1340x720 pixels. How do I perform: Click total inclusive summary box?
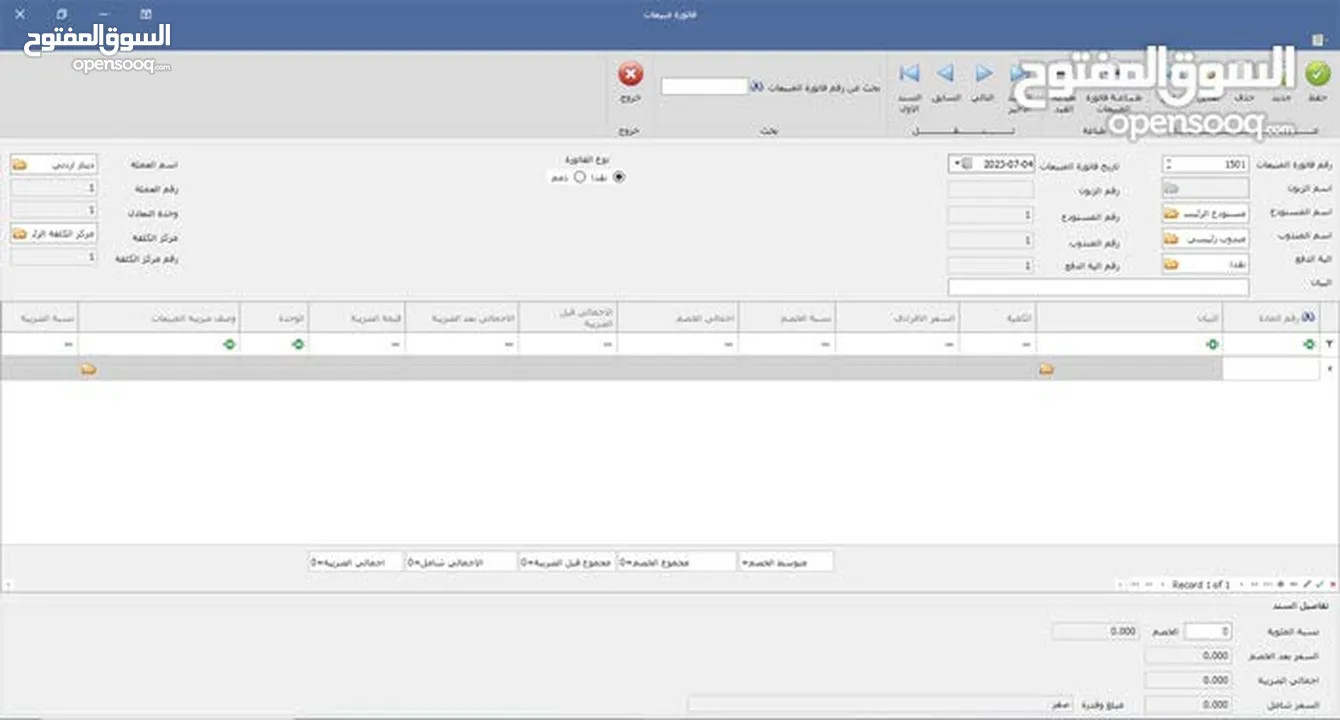tap(460, 562)
